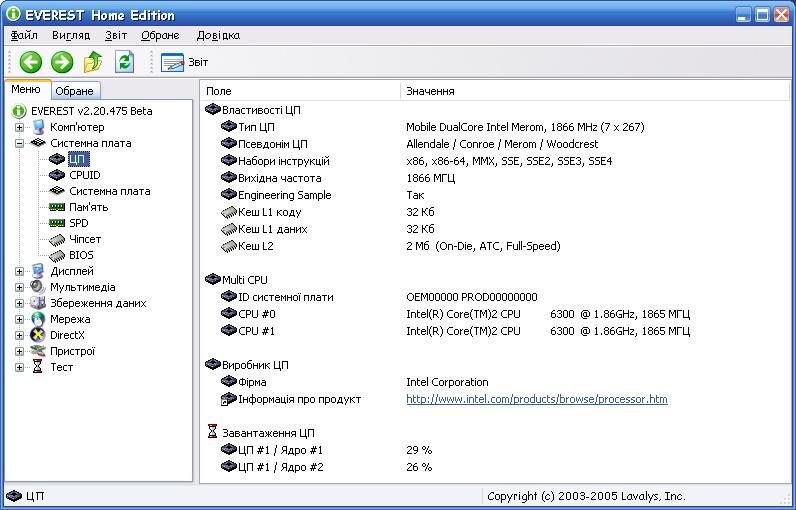Select the Engineering Sample row
796x510 pixels.
point(495,195)
